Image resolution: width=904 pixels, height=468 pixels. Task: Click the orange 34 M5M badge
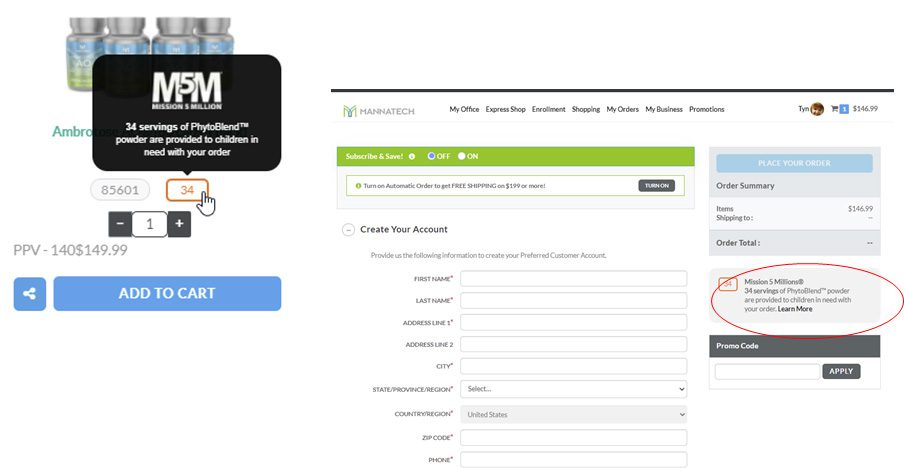click(x=187, y=190)
